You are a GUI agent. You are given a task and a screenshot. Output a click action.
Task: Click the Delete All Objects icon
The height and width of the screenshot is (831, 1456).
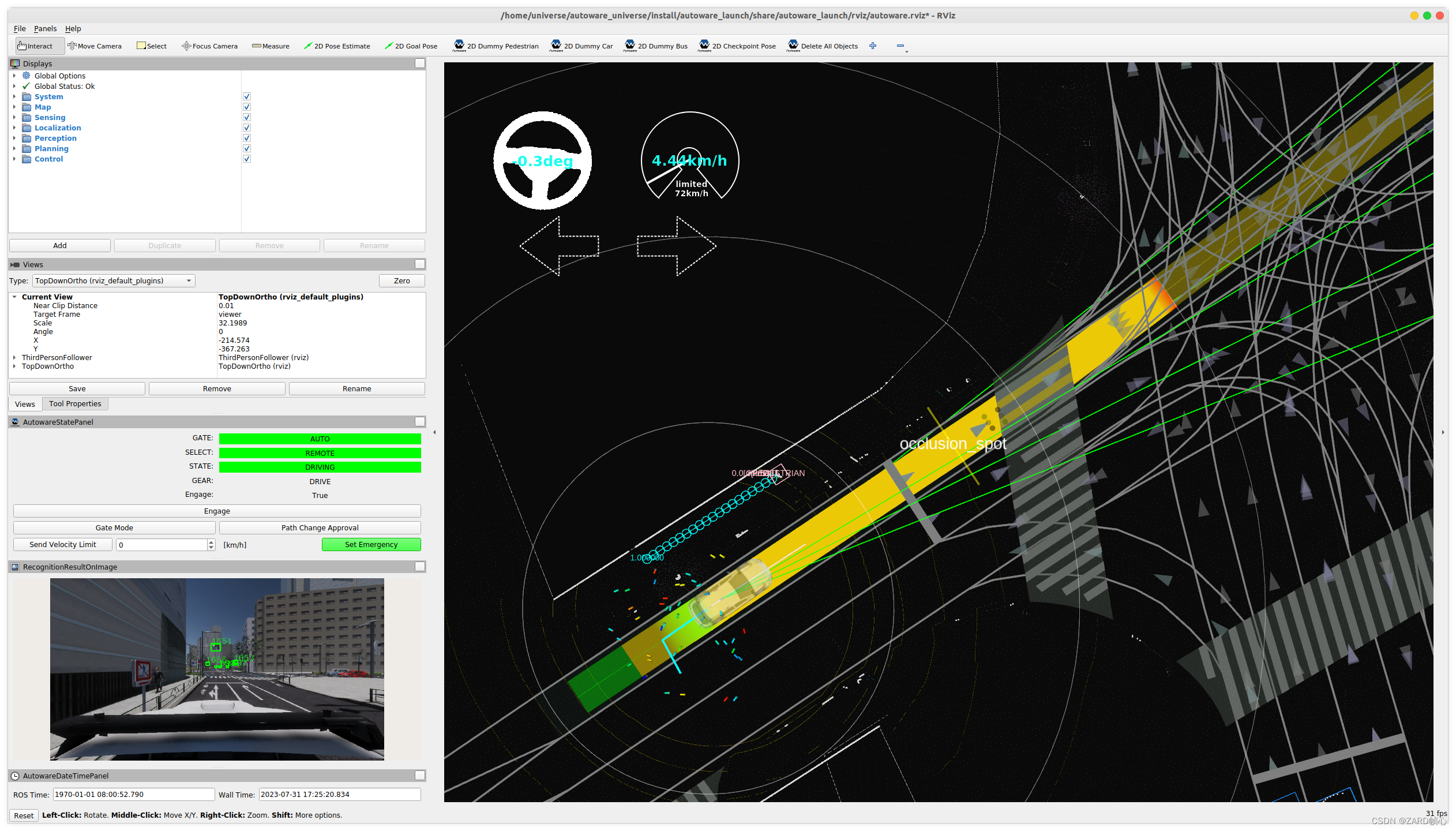pyautogui.click(x=793, y=46)
